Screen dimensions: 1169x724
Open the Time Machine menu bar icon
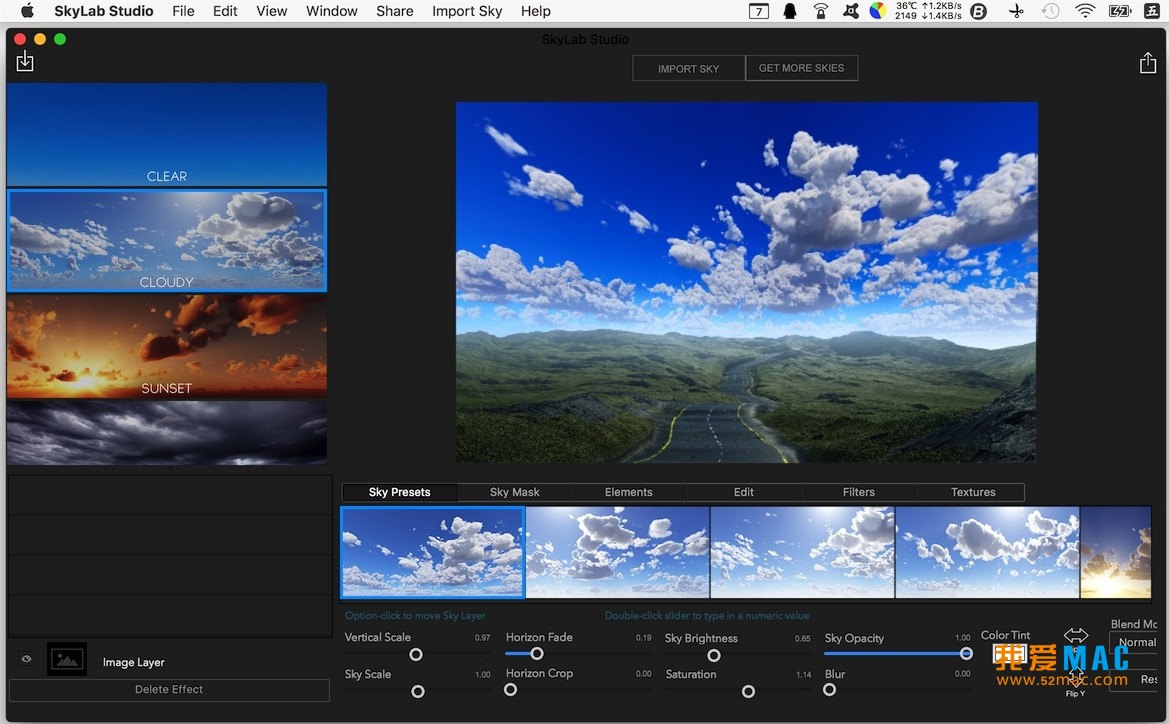click(x=1050, y=10)
